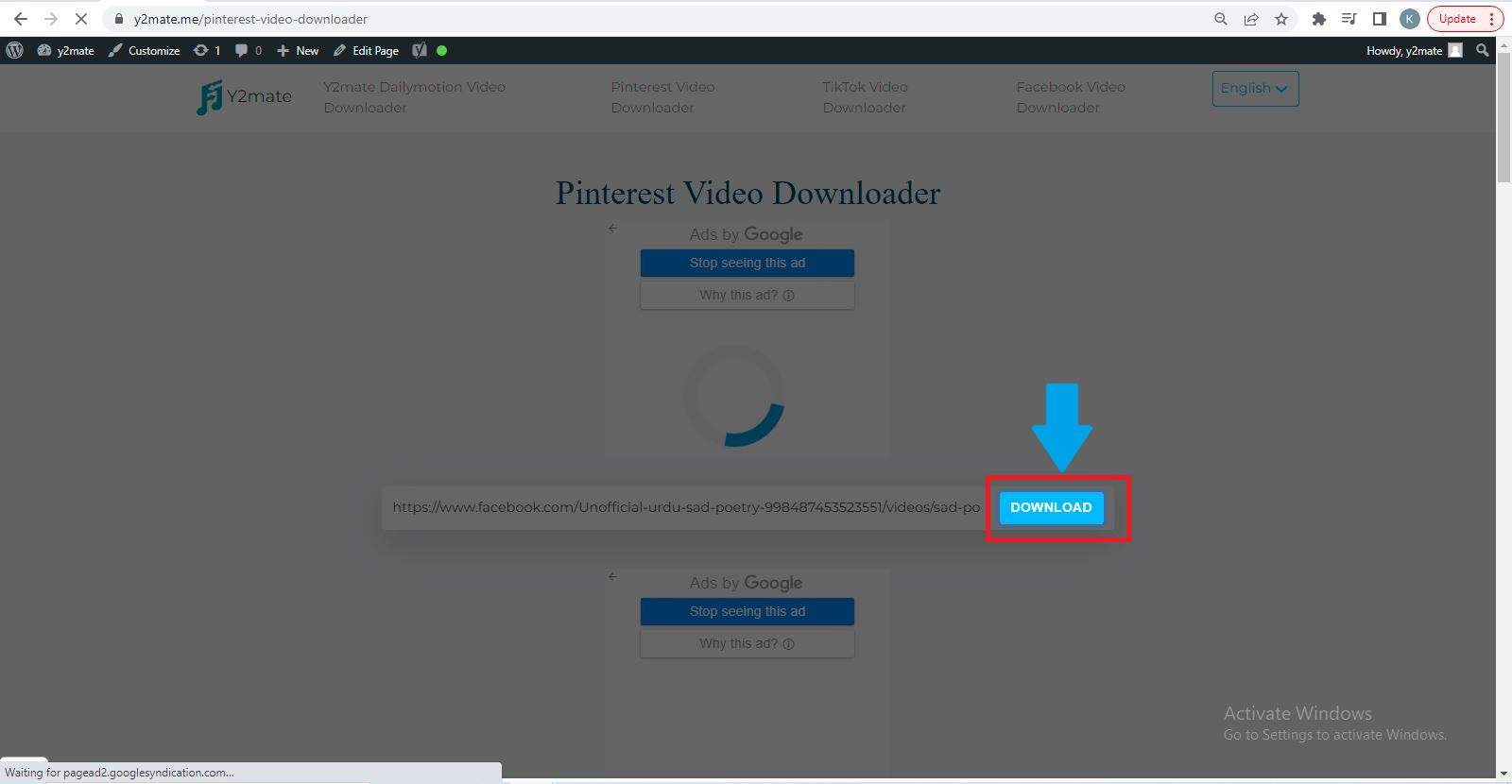Go back with the browser back arrow
Viewport: 1512px width, 784px height.
pyautogui.click(x=21, y=19)
